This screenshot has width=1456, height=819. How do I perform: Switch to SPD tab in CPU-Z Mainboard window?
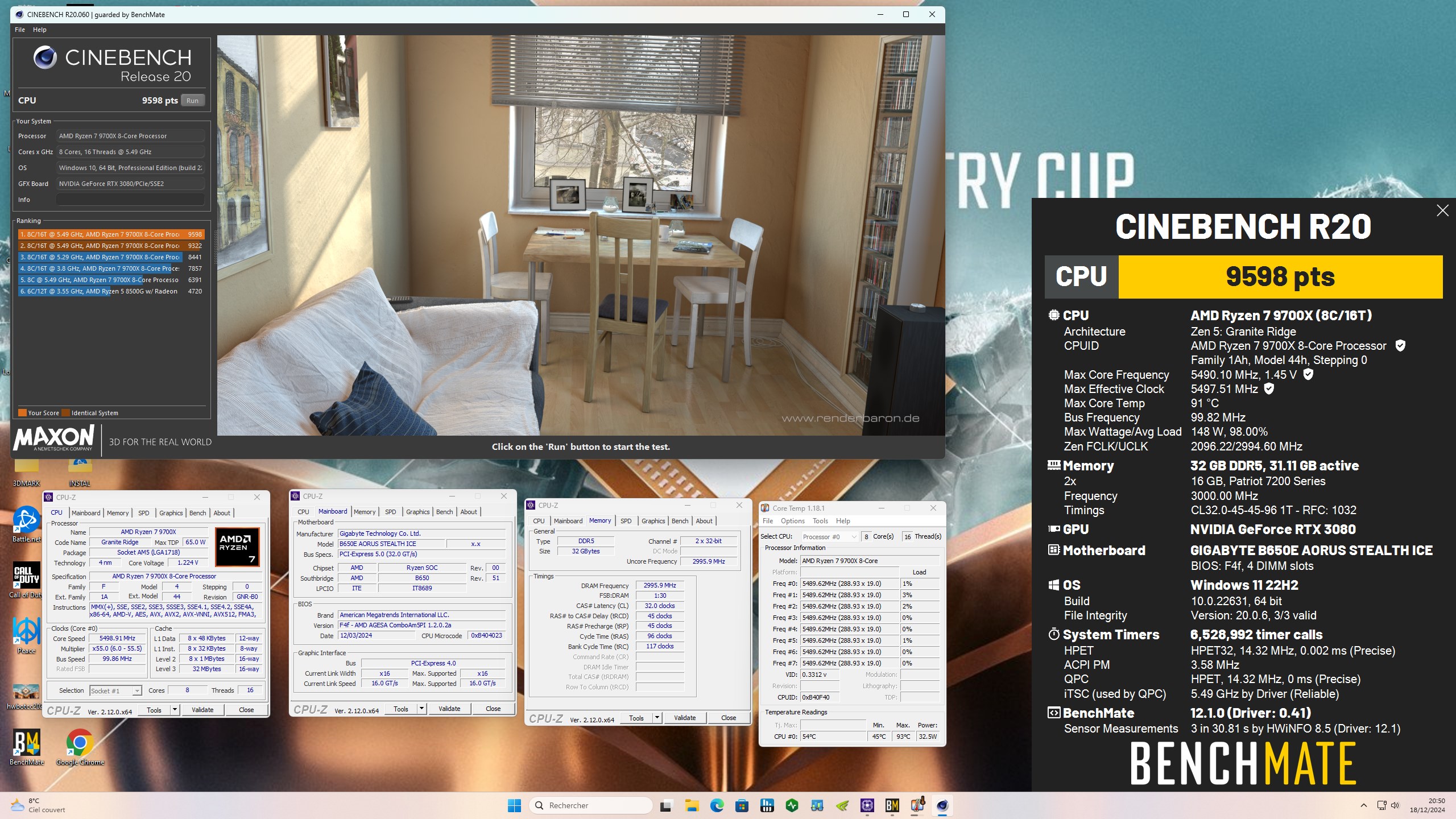click(x=391, y=512)
